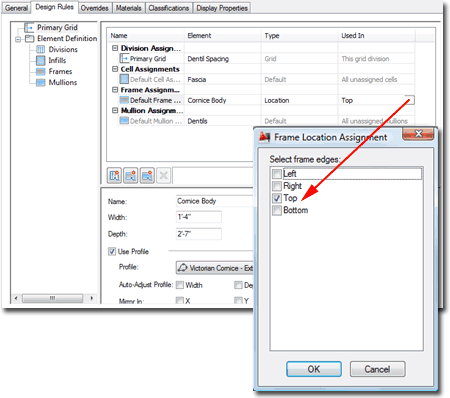The height and width of the screenshot is (398, 450).
Task: Click the Type column header
Action: 299,36
